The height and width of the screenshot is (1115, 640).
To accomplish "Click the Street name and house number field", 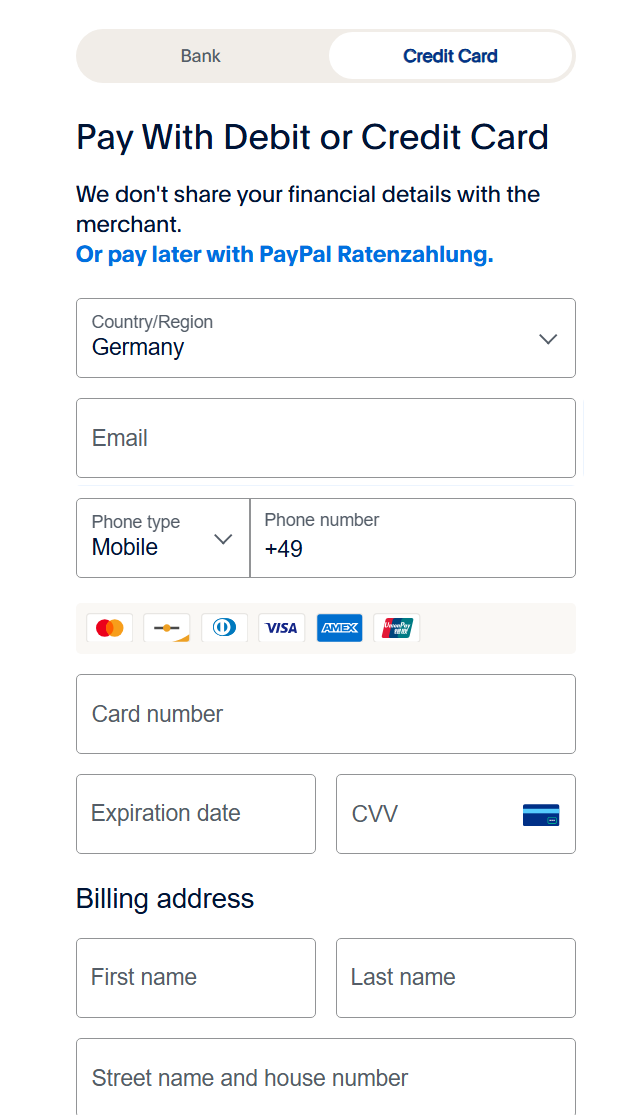I will point(325,1078).
